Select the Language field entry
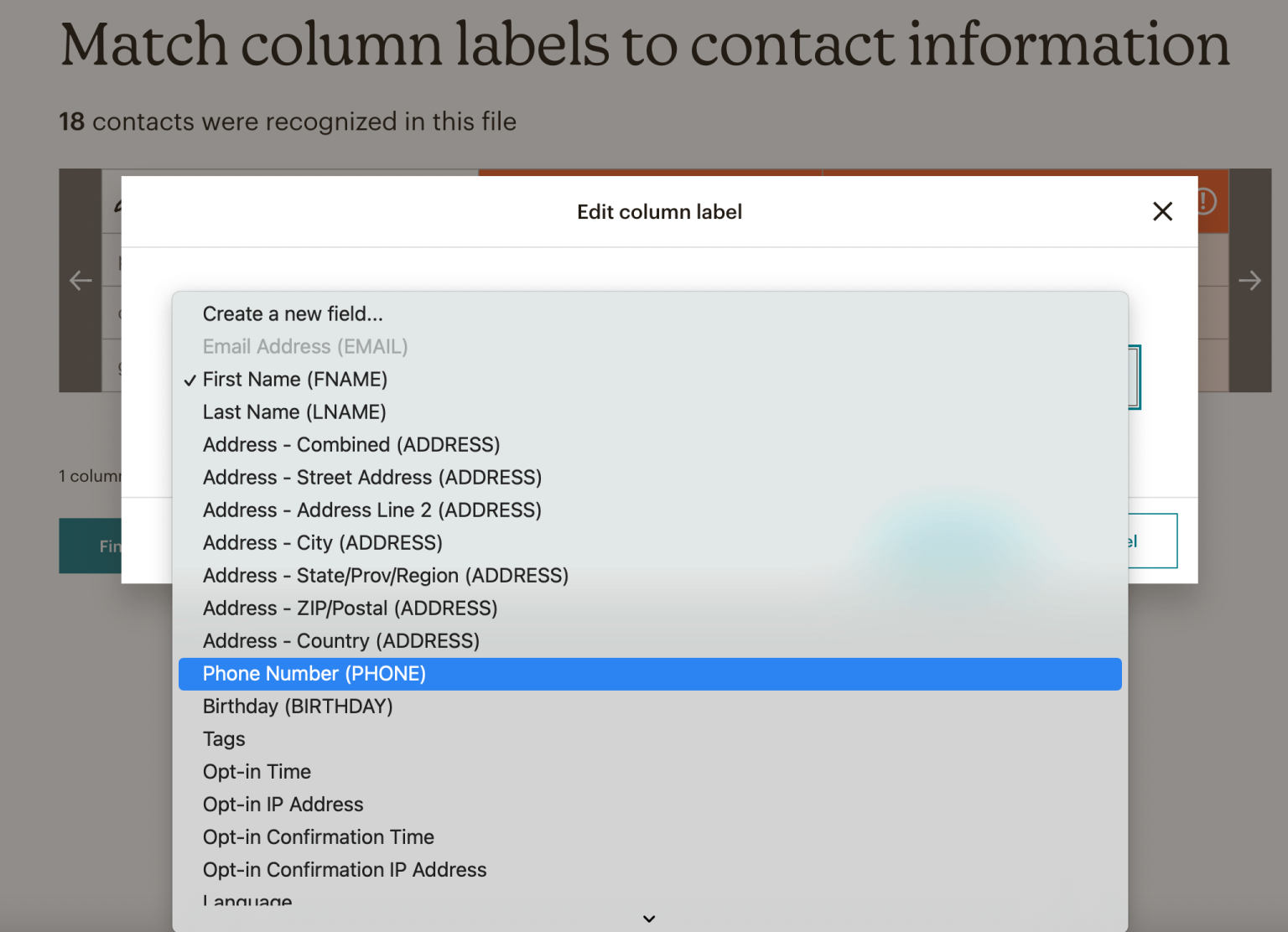The height and width of the screenshot is (932, 1288). click(247, 901)
